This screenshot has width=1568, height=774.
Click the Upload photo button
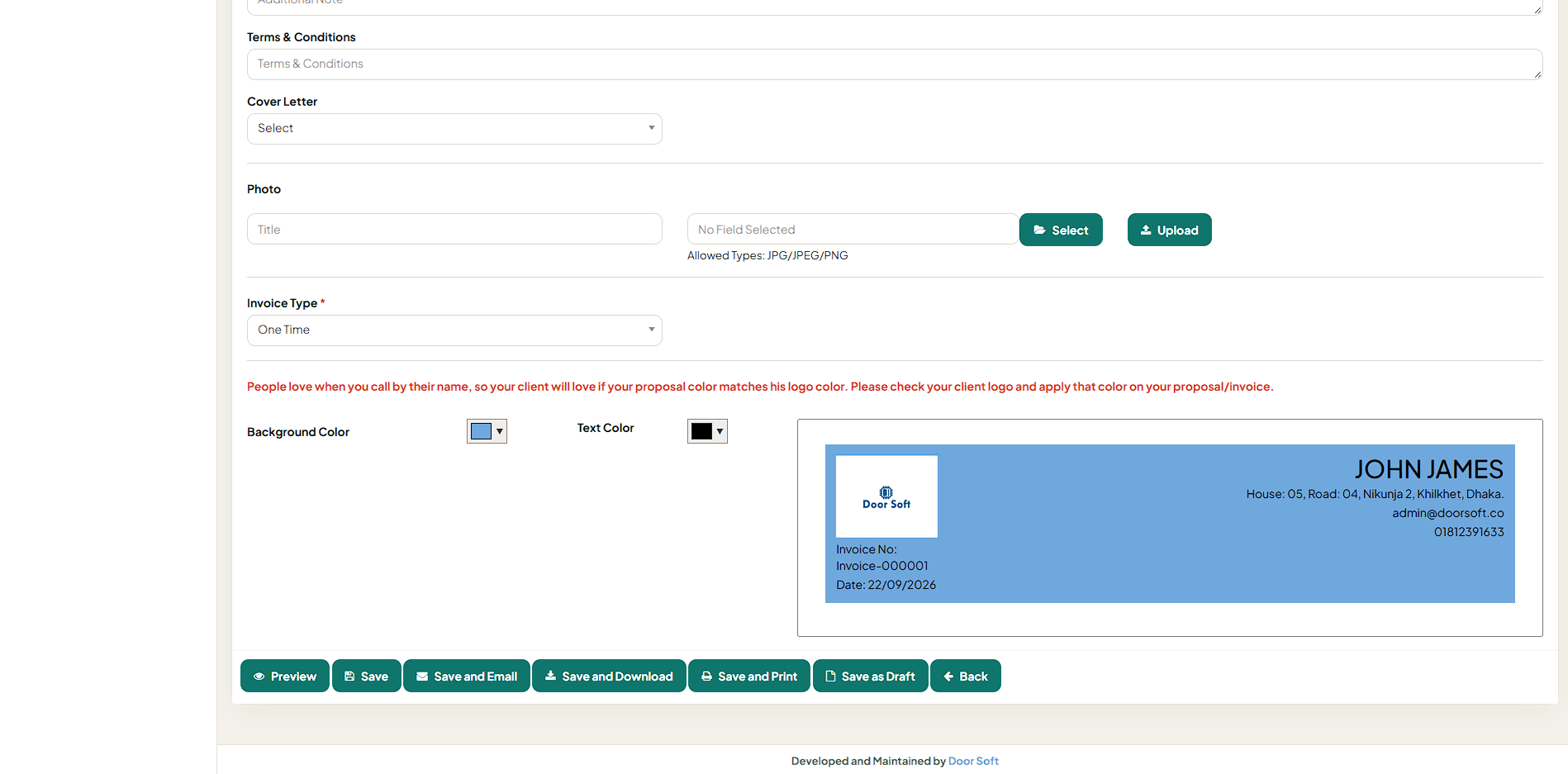(x=1170, y=230)
